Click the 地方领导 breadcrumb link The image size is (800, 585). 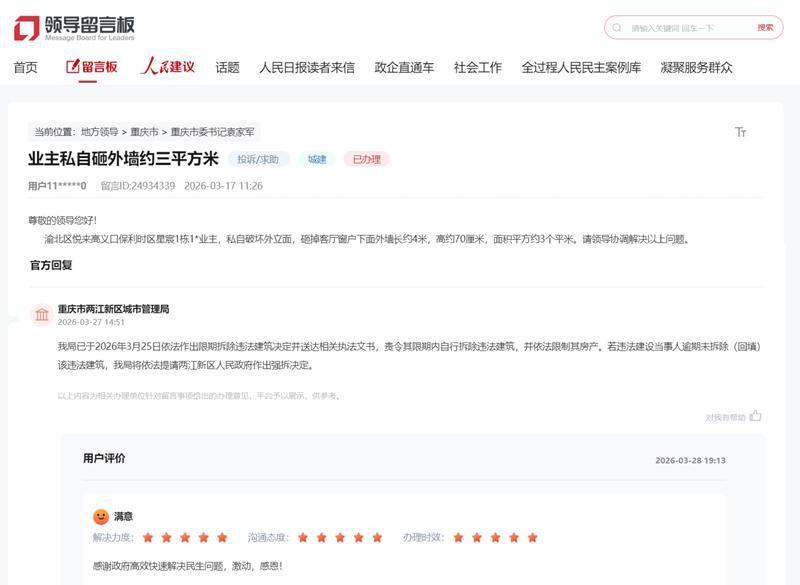(99, 132)
